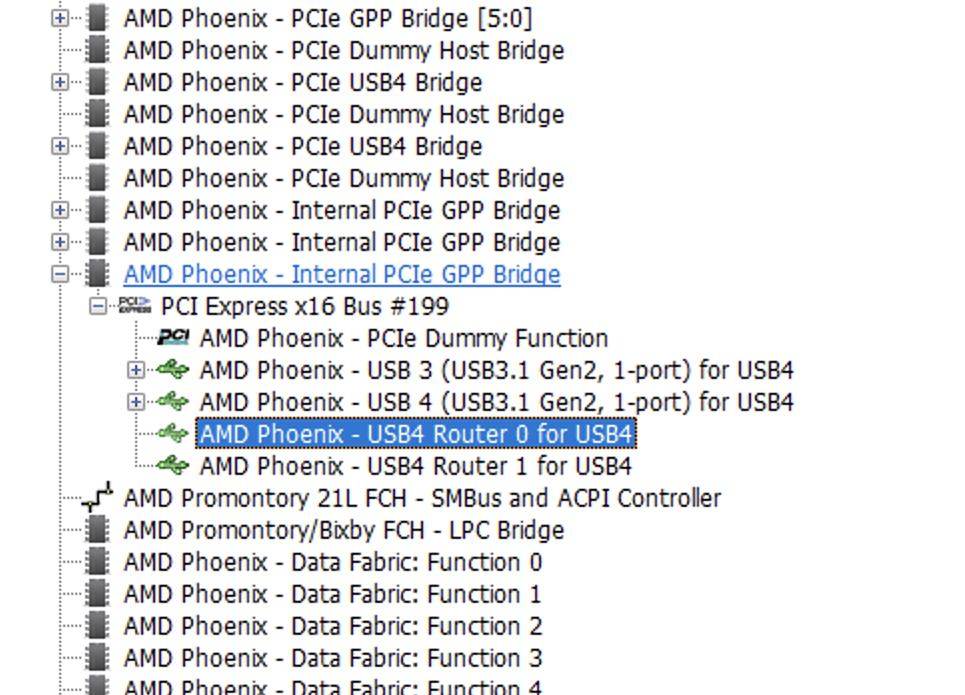The image size is (965, 695).
Task: Select Data Fabric: Function 2 entry
Action: [x=333, y=626]
